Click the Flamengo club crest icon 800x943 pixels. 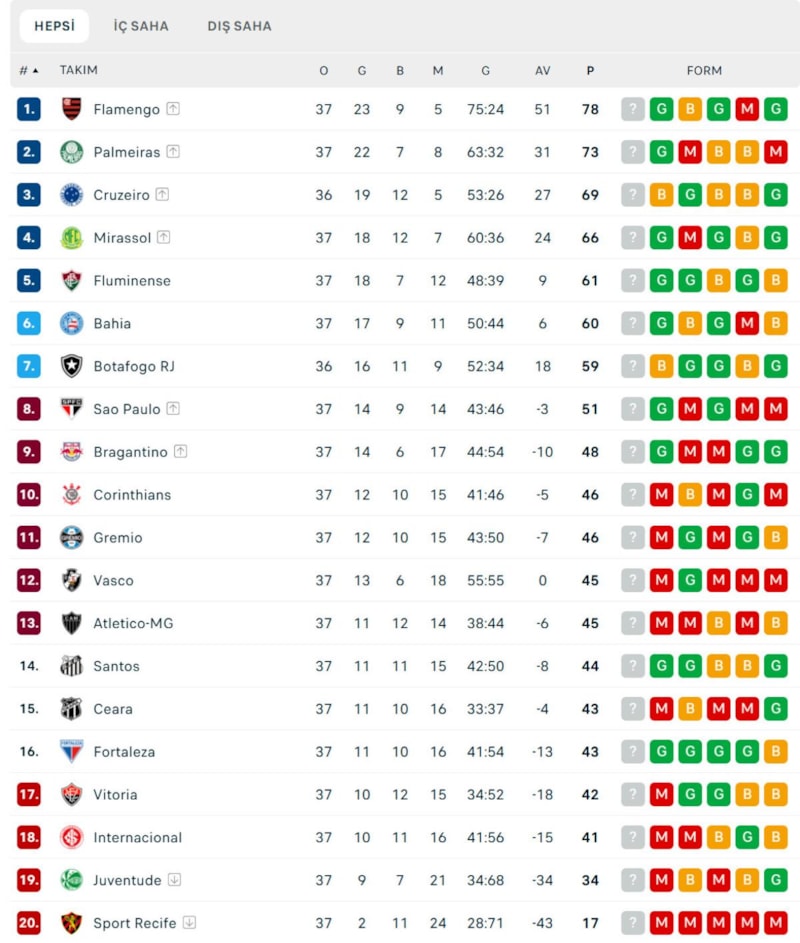pyautogui.click(x=72, y=109)
